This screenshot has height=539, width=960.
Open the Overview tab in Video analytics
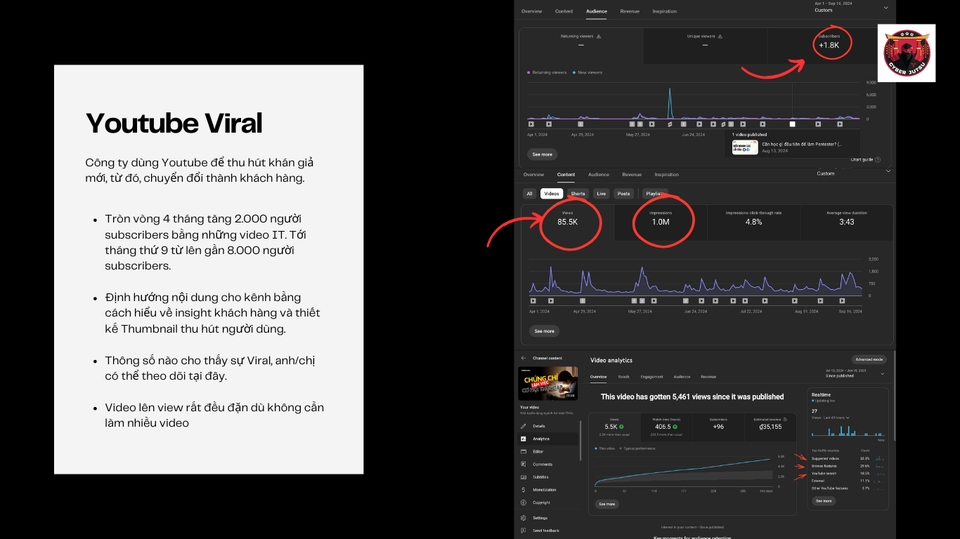(598, 377)
